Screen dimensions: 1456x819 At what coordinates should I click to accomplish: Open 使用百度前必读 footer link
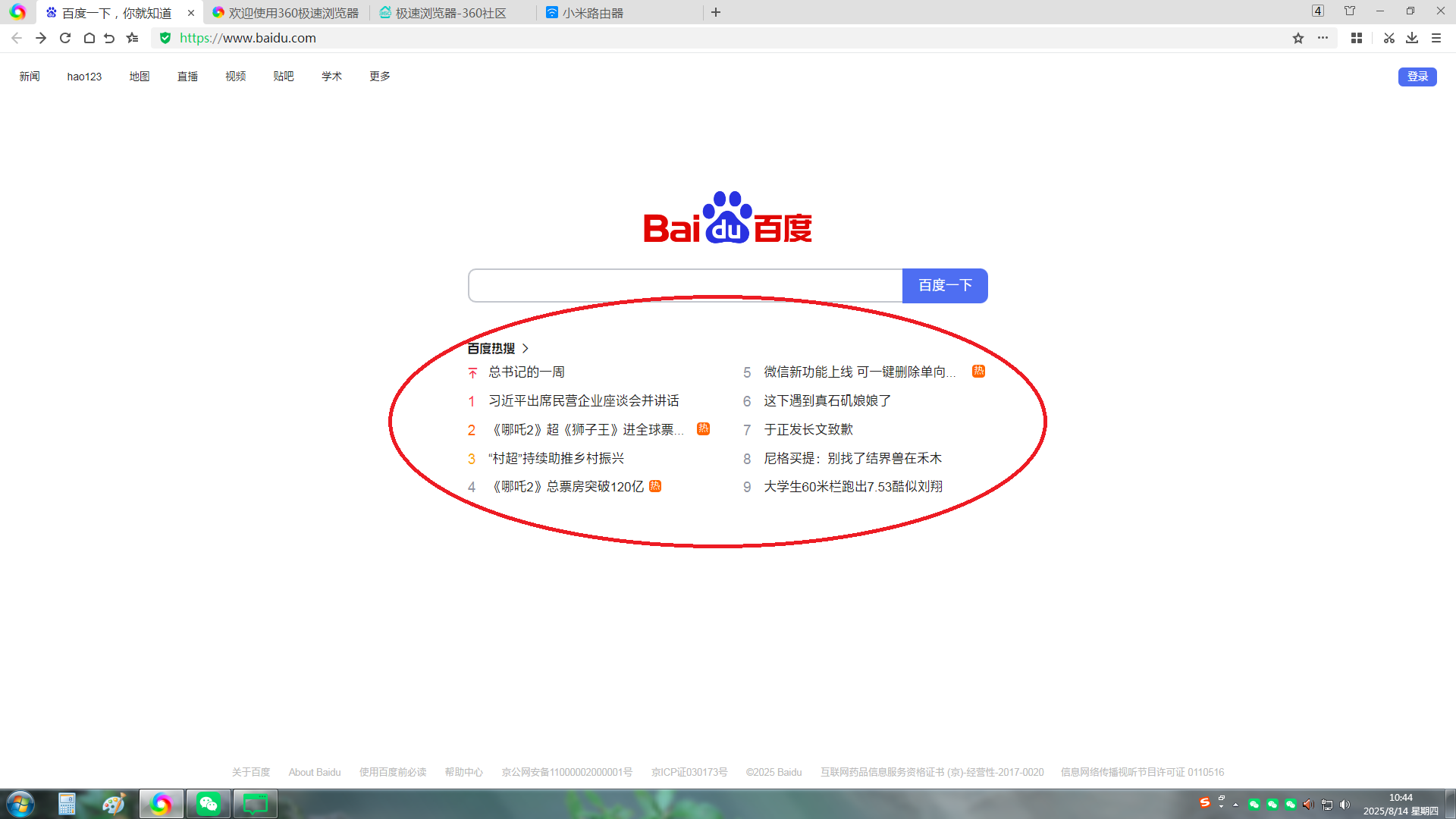point(393,772)
